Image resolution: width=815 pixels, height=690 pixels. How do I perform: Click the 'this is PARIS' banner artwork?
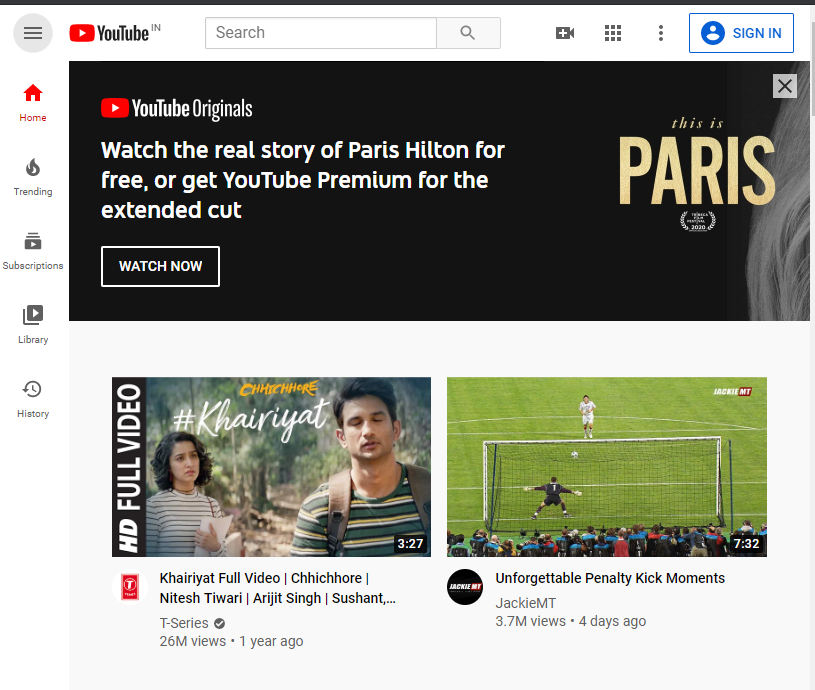click(697, 174)
